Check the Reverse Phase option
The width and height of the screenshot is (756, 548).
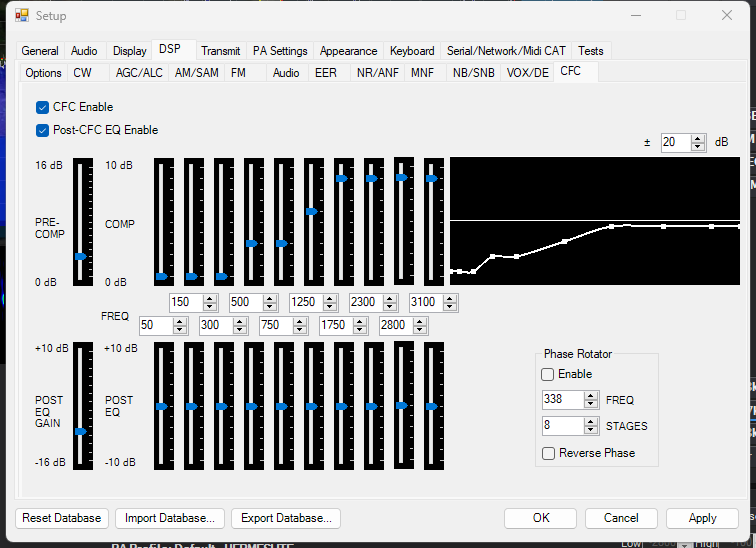point(547,453)
